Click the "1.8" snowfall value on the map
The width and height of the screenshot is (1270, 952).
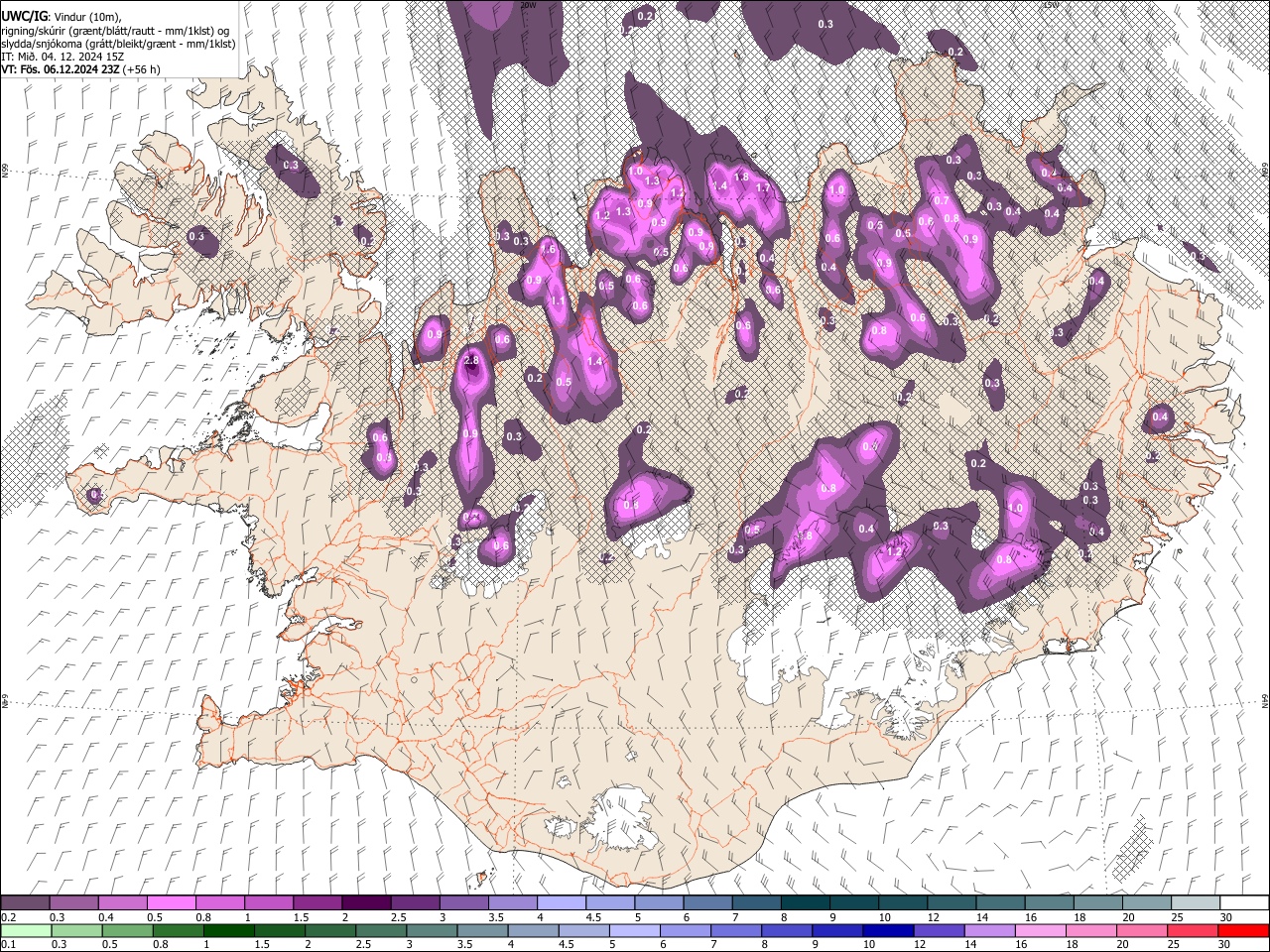pos(740,177)
